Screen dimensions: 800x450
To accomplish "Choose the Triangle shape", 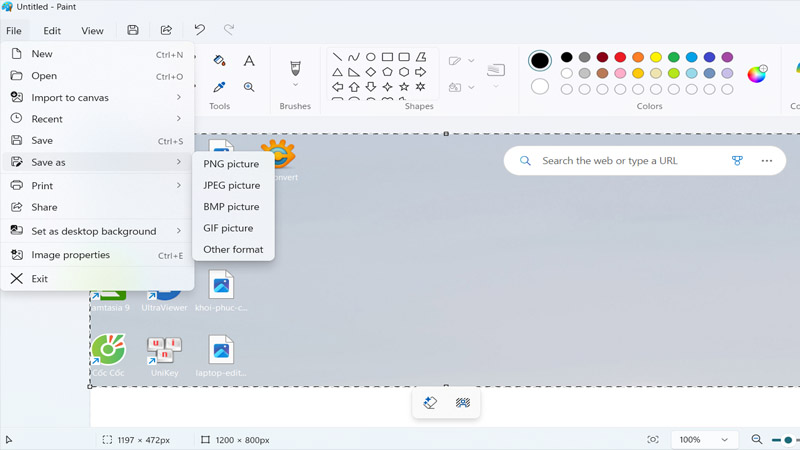I will [x=337, y=72].
